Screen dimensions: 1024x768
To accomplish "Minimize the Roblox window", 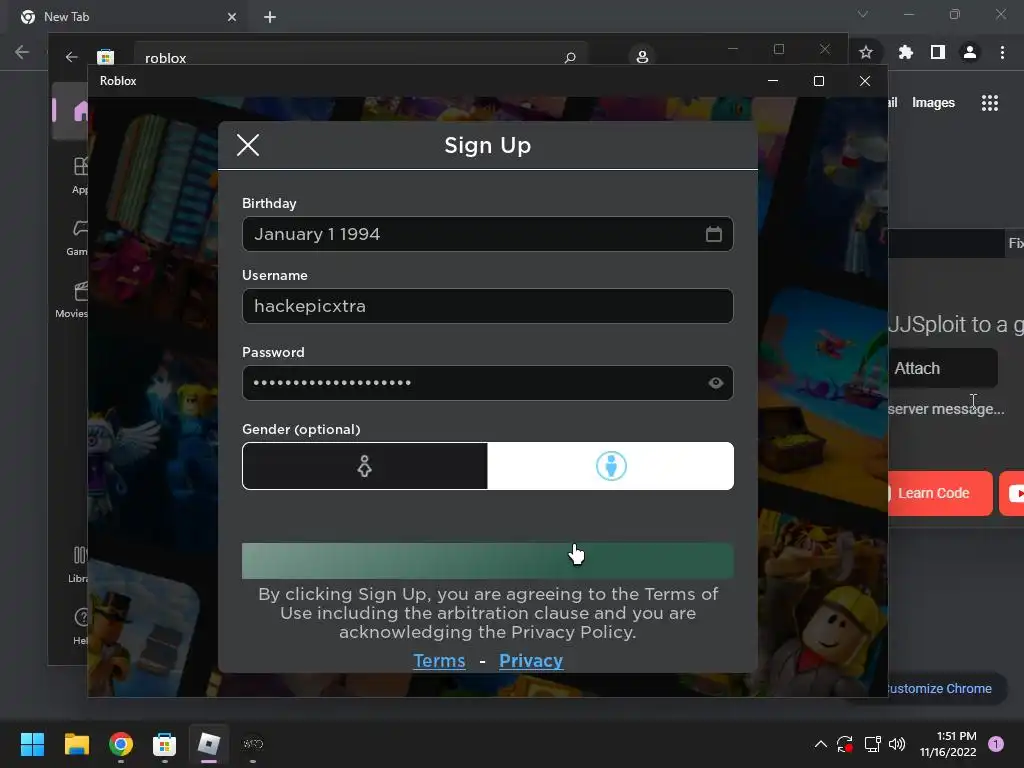I will [773, 81].
